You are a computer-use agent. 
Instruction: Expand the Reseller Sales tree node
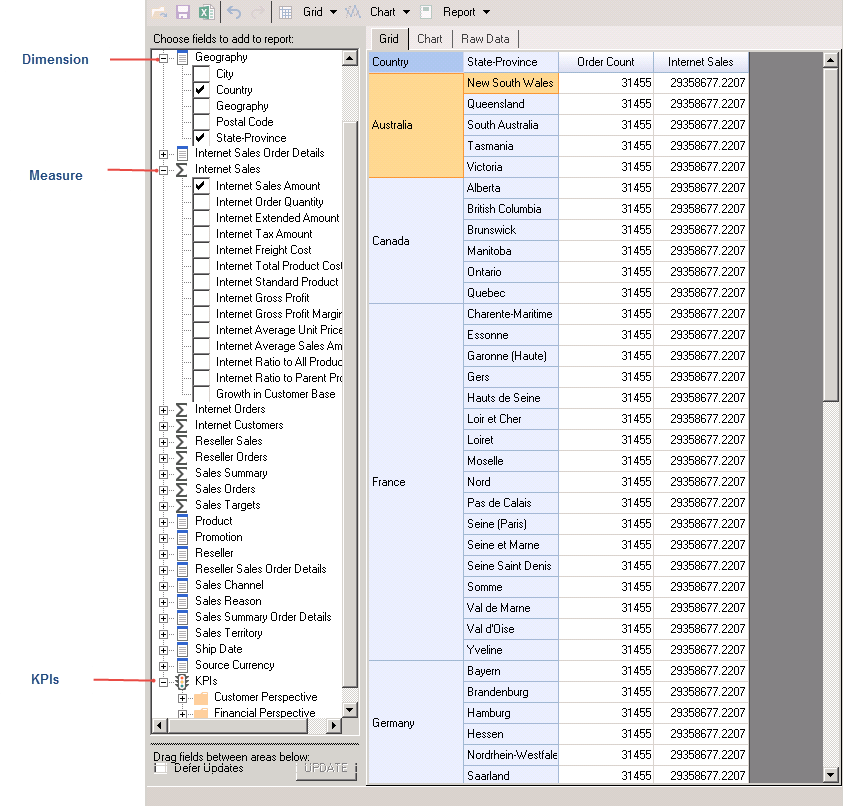click(164, 441)
